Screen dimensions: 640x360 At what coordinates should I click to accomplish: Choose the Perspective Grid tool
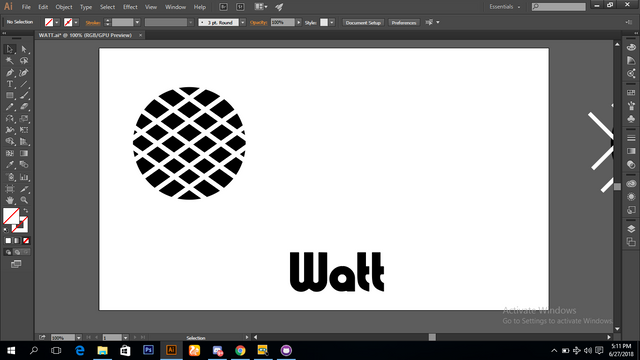point(24,142)
